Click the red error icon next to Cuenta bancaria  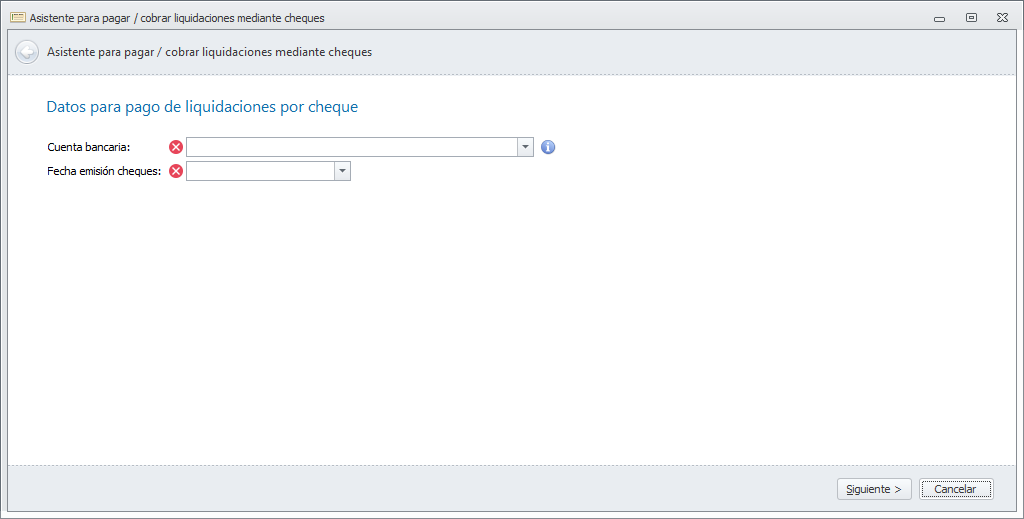[176, 147]
